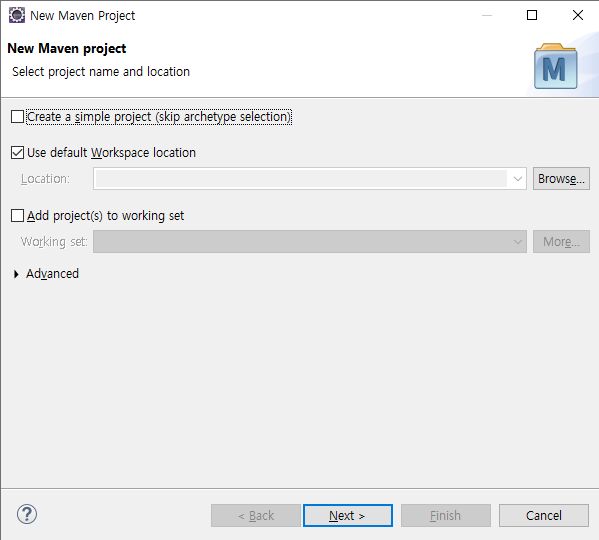Maximize the New Maven Project window

532,15
